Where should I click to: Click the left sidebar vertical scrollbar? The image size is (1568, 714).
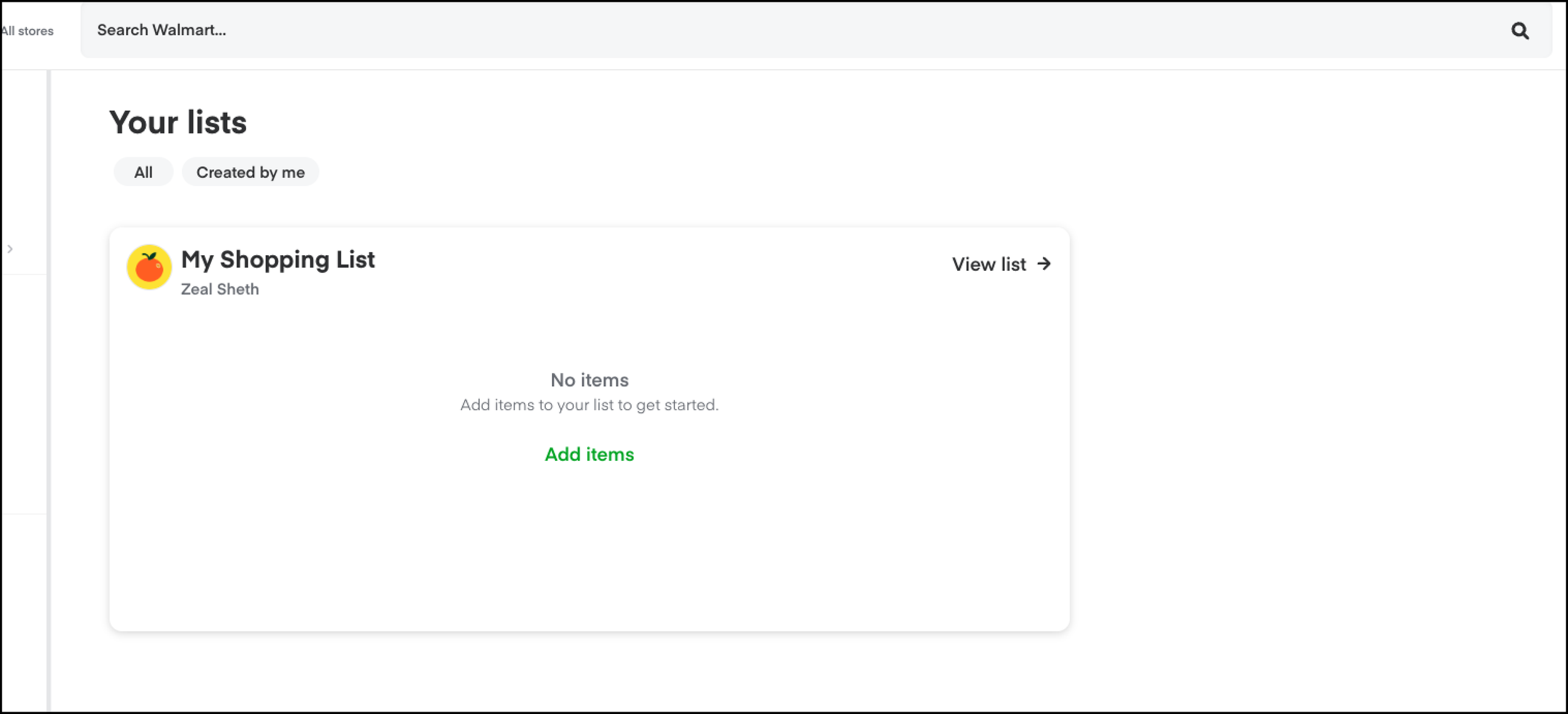pos(48,389)
